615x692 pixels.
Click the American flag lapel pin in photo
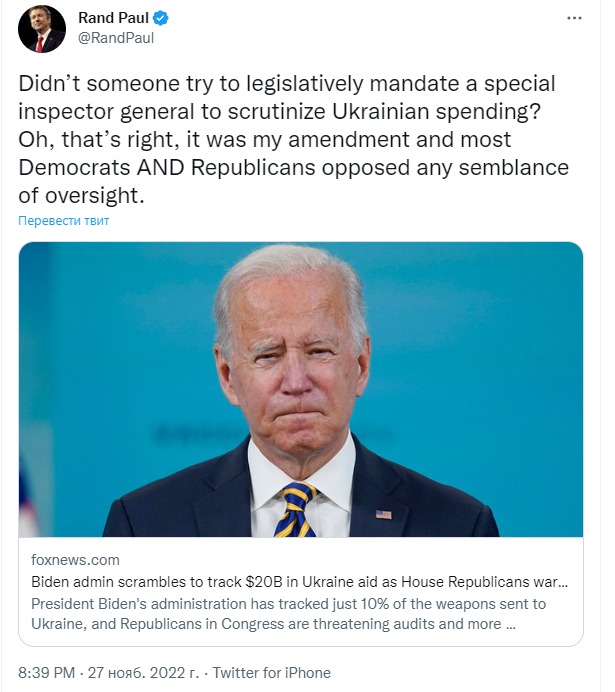383,514
